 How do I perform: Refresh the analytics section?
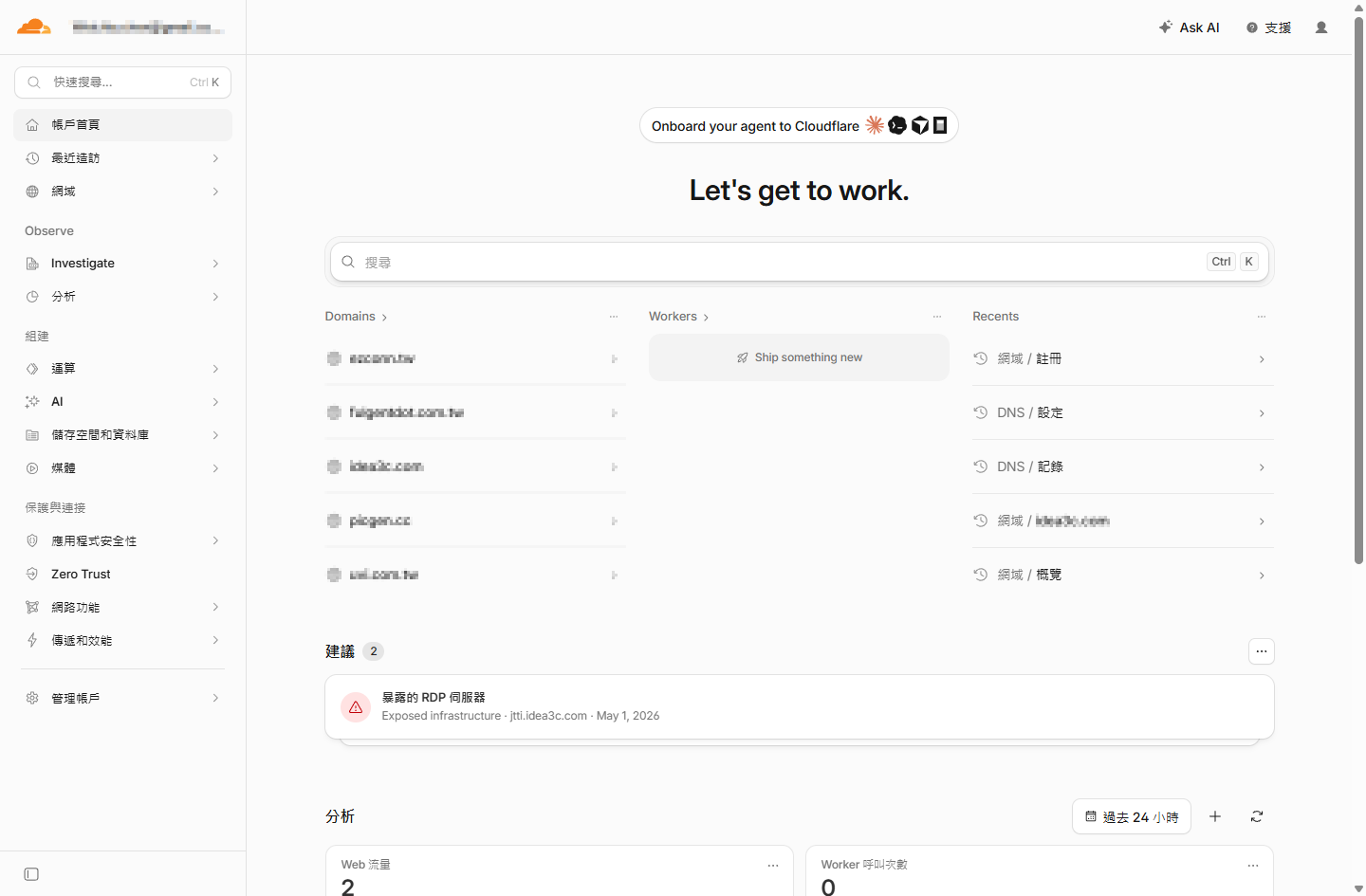pos(1257,816)
